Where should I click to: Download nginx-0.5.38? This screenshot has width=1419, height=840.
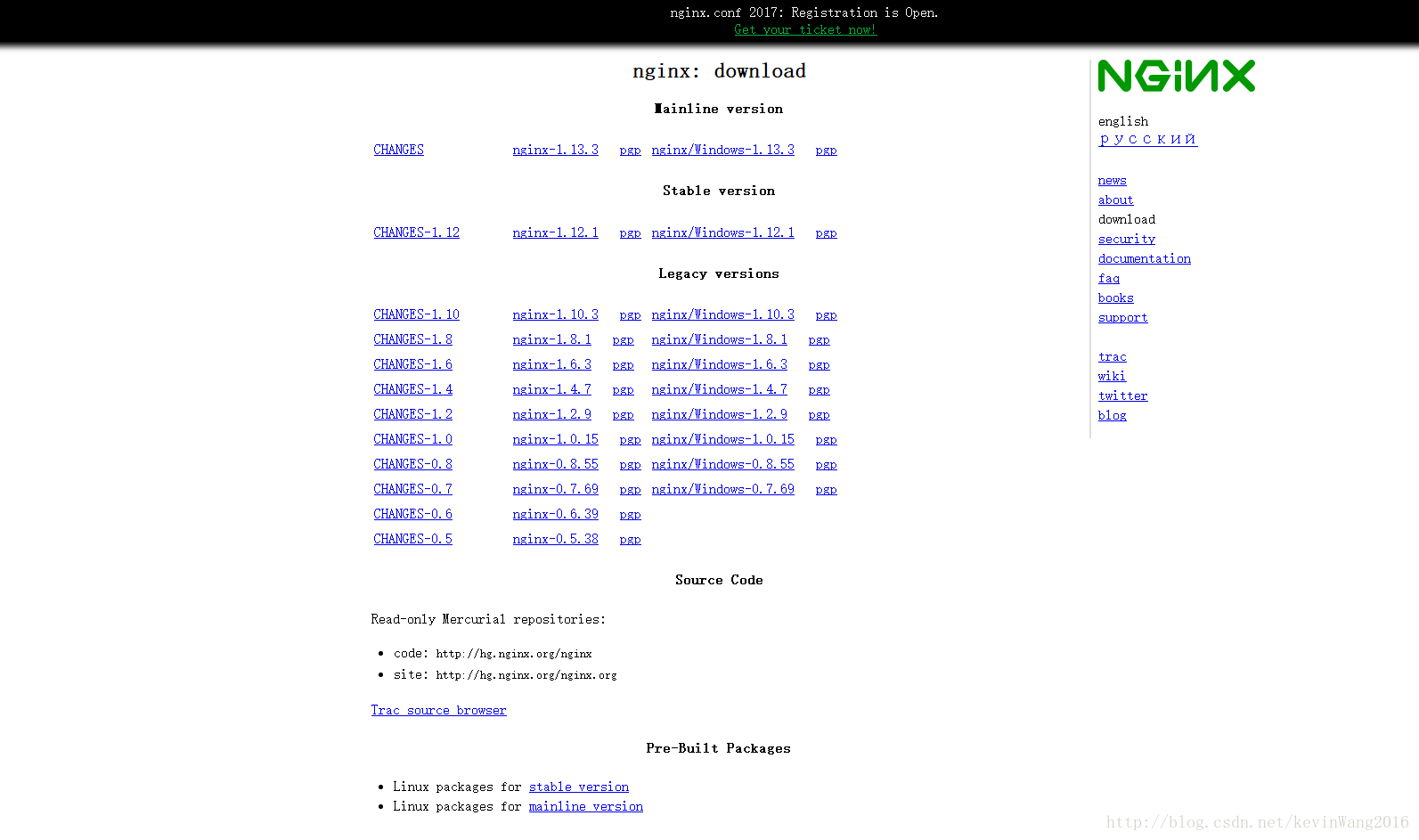coord(555,539)
